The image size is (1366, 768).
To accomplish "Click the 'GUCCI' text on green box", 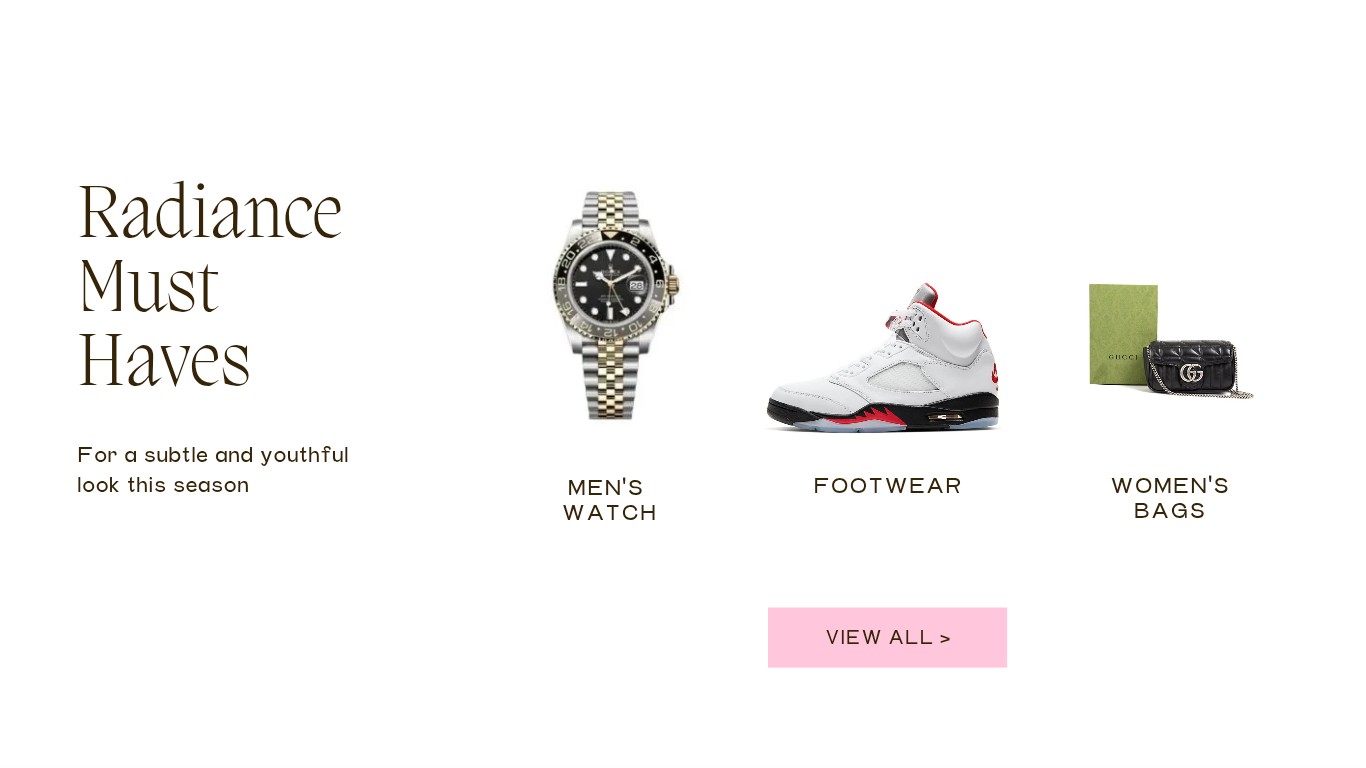I will 1123,356.
